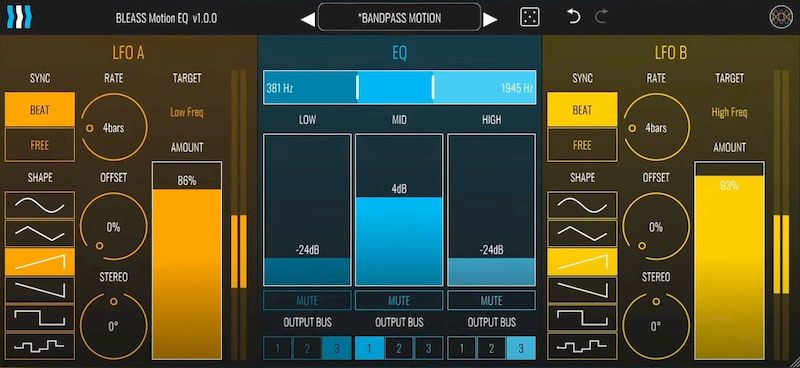Click the 381 Hz low crossover handle
800x368 pixels.
point(357,87)
